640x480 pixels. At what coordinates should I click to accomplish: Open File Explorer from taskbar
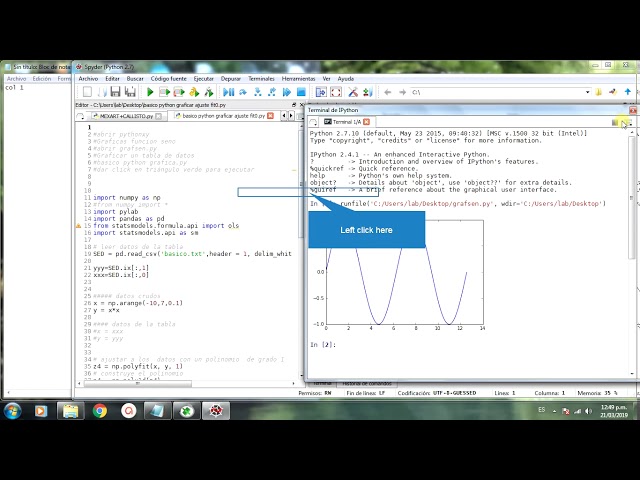[x=71, y=411]
